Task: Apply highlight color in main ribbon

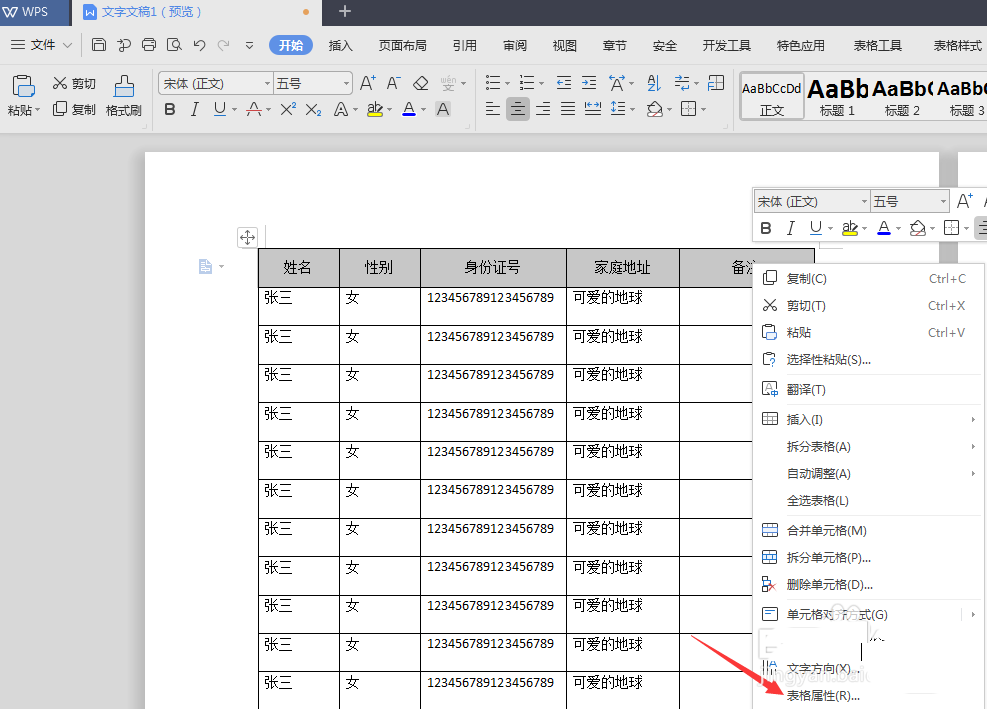Action: [375, 110]
